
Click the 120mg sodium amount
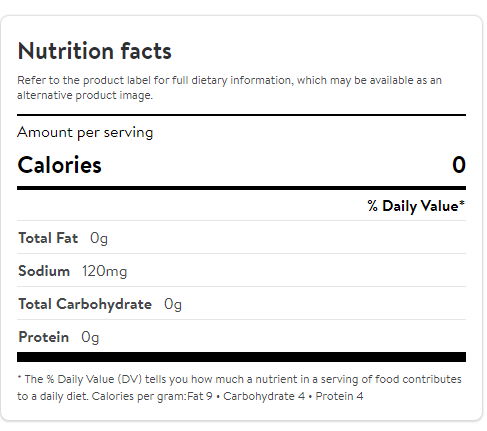tap(105, 271)
